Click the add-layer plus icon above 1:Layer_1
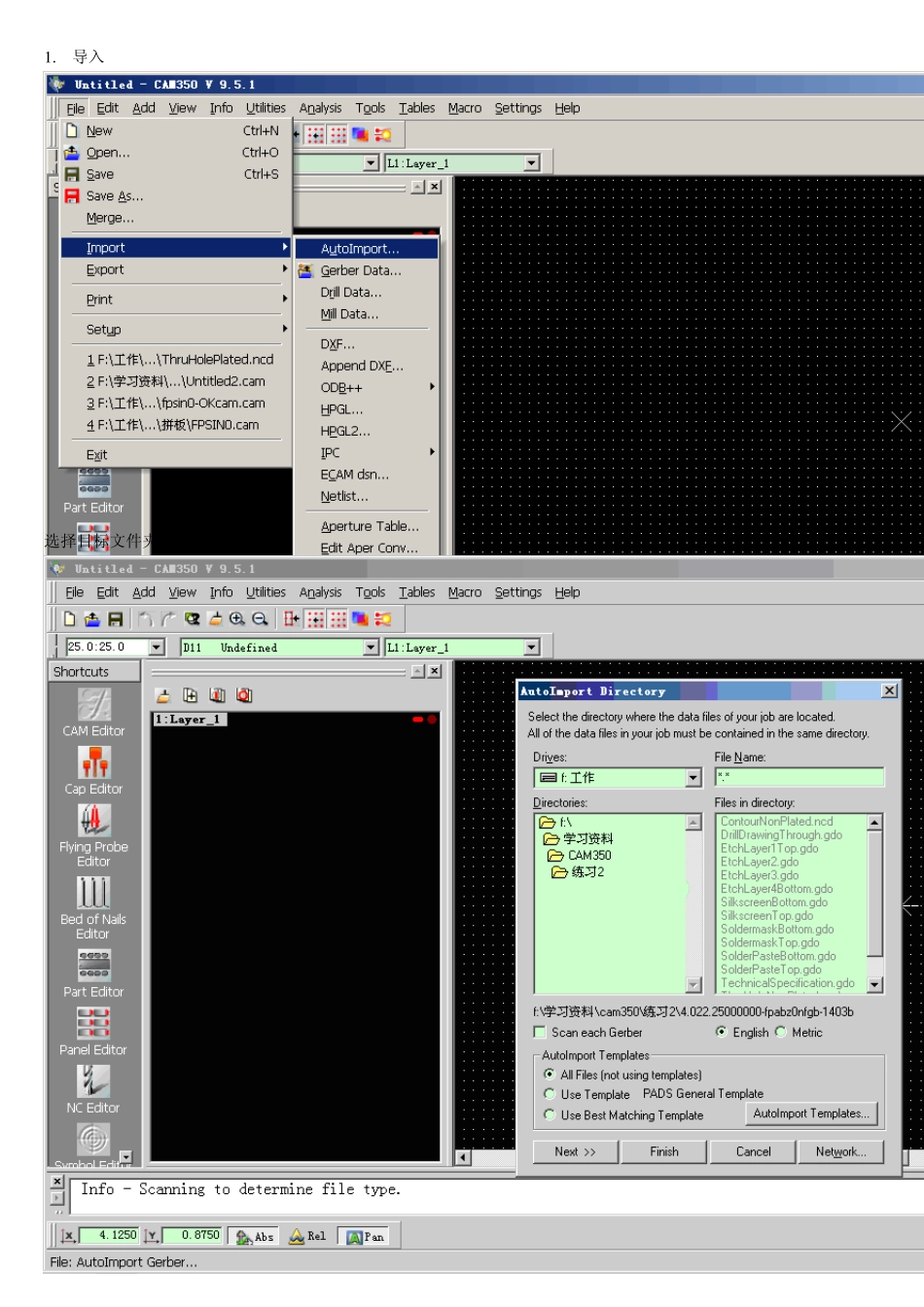 191,695
